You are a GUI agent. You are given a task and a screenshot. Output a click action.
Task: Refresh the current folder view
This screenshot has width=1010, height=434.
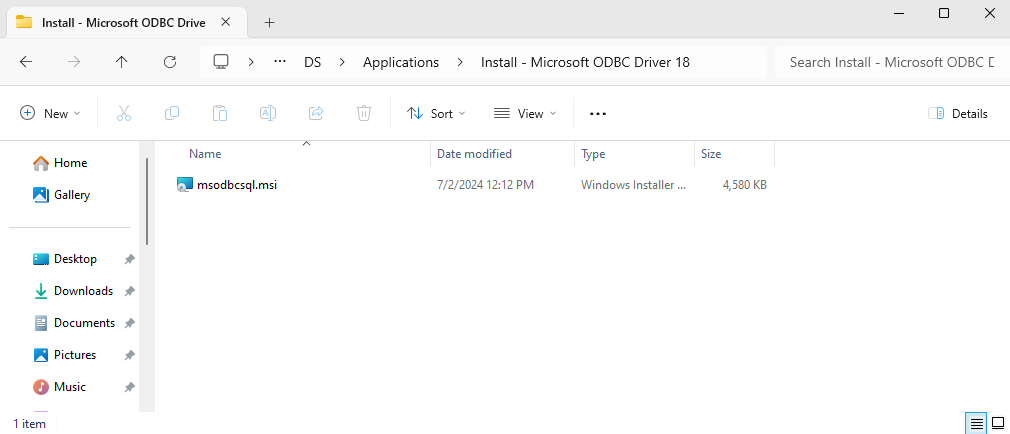[170, 62]
